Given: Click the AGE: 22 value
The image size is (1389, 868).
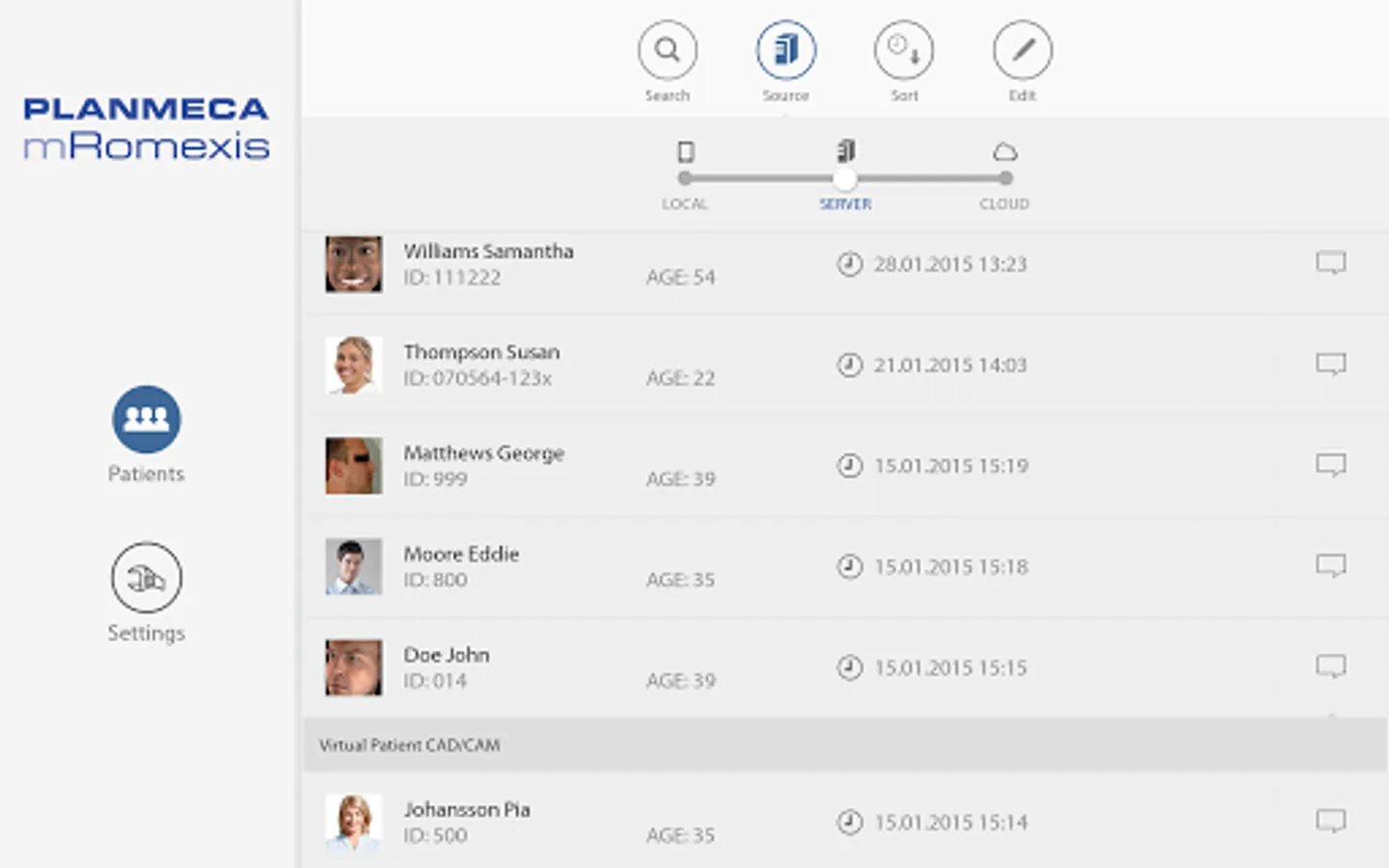Looking at the screenshot, I should [x=681, y=378].
